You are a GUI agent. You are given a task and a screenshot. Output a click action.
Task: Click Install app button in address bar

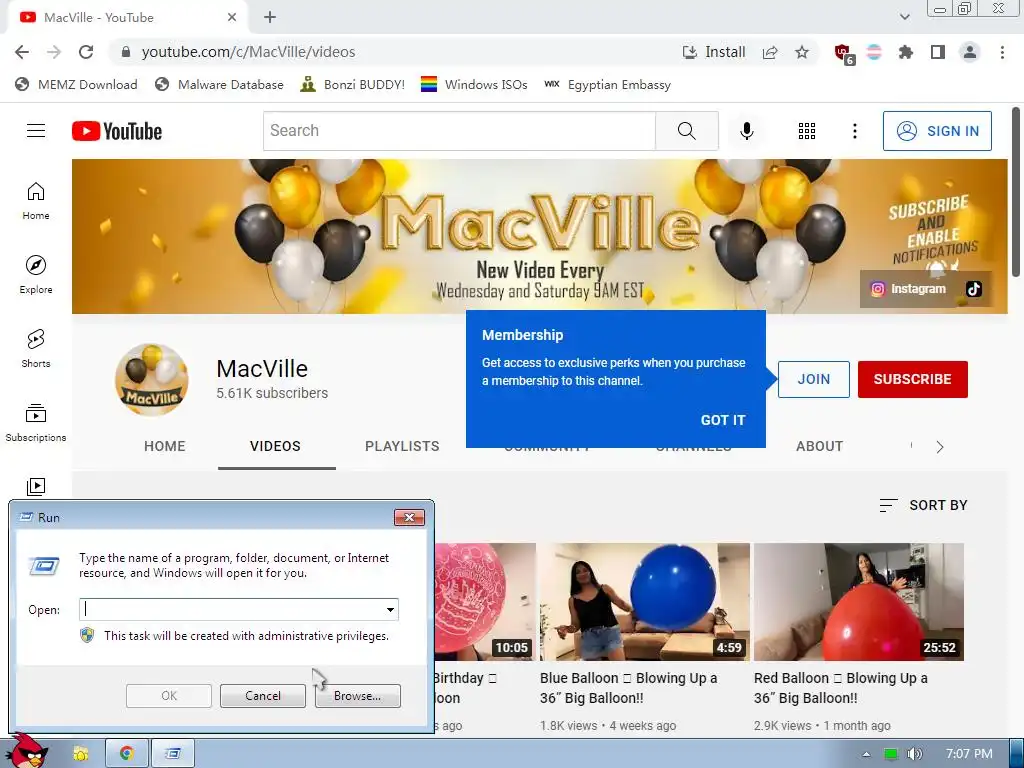(x=714, y=52)
